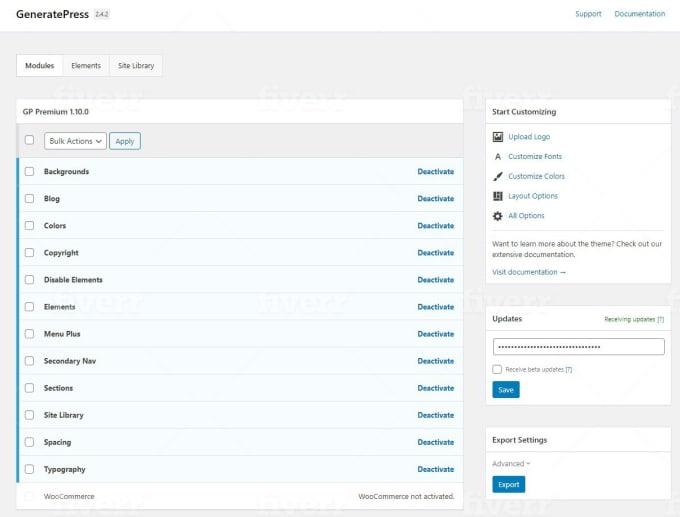Viewport: 680px width, 517px height.
Task: Enable the Receive beta updates checkbox
Action: click(x=498, y=369)
